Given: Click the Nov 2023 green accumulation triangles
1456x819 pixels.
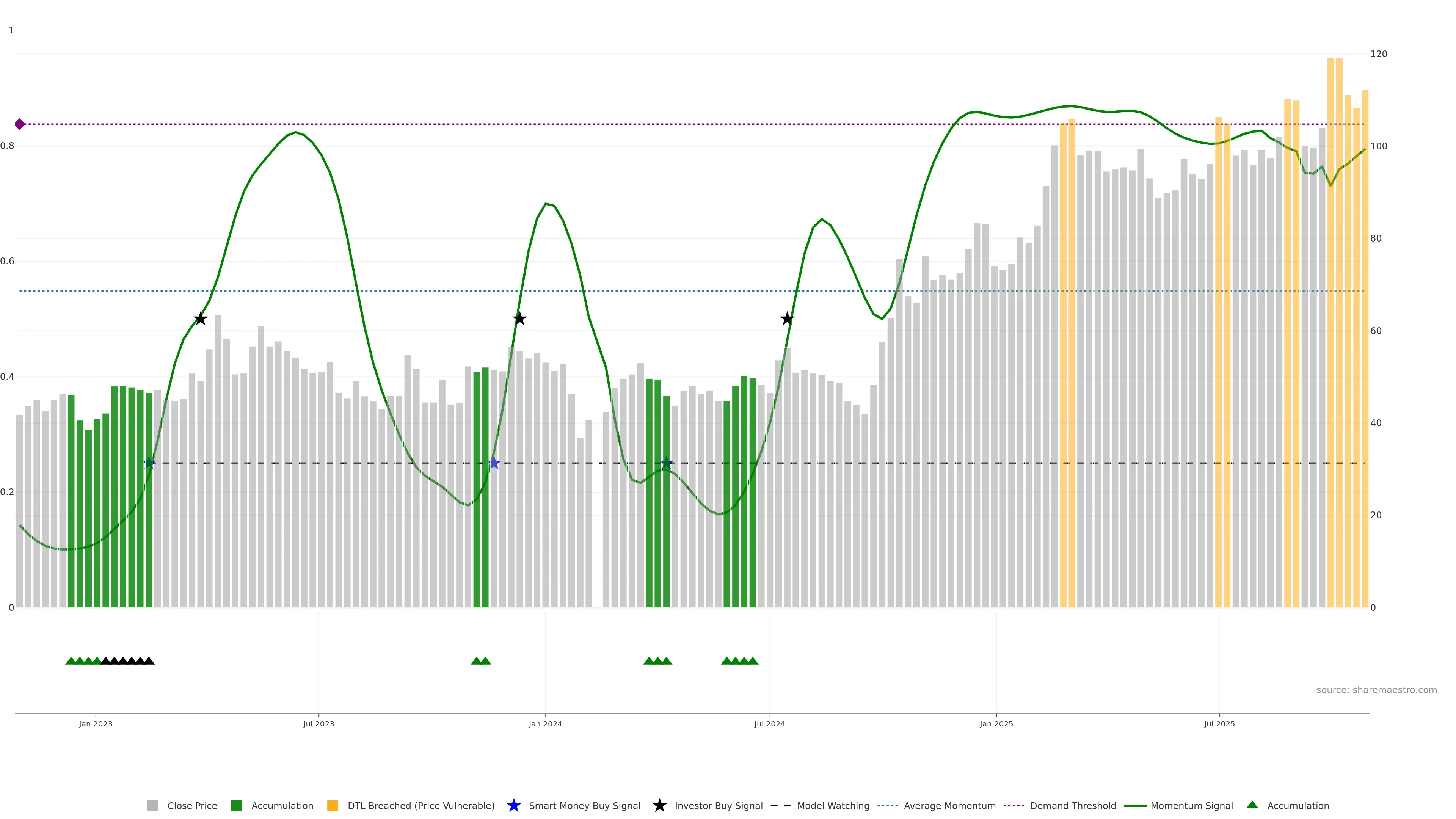Looking at the screenshot, I should (481, 661).
